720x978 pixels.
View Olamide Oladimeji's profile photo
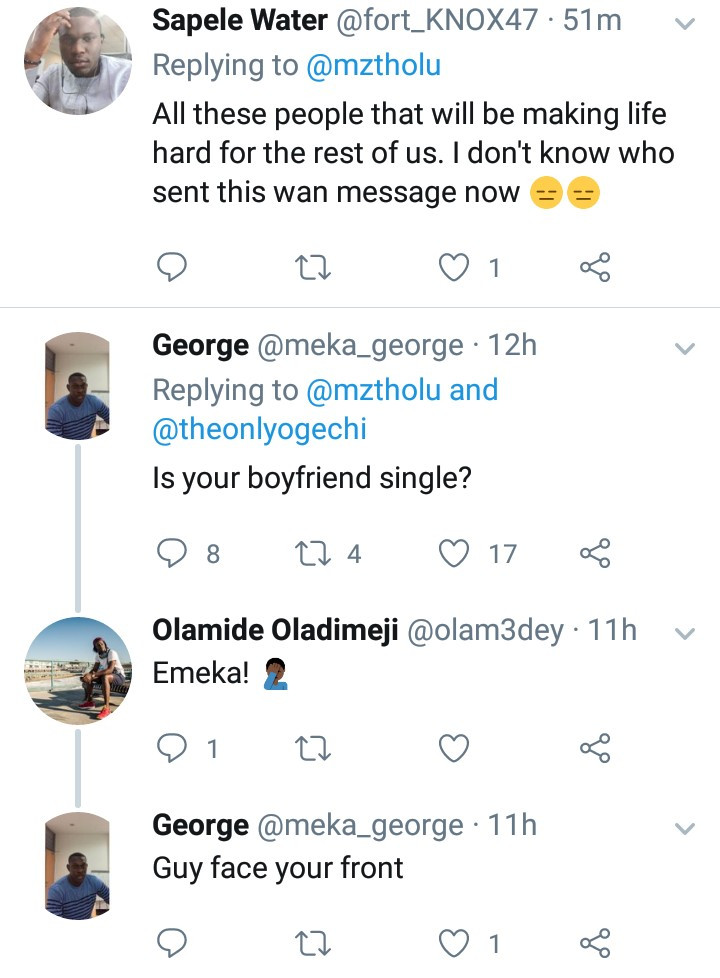(79, 668)
